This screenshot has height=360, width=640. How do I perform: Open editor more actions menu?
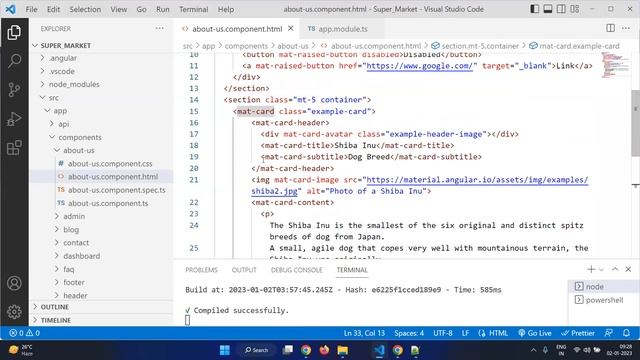pyautogui.click(x=626, y=28)
